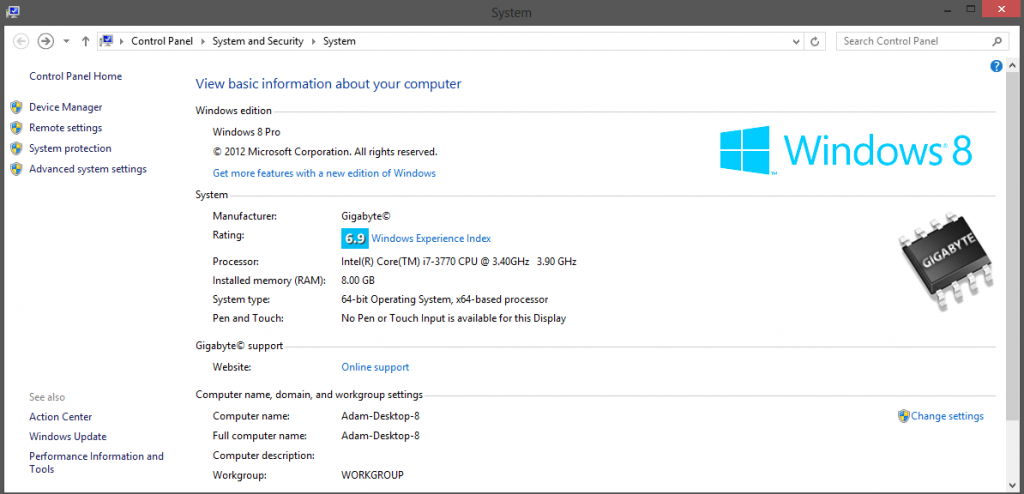Open Windows Experience Index link
This screenshot has height=494, width=1024.
(x=431, y=239)
